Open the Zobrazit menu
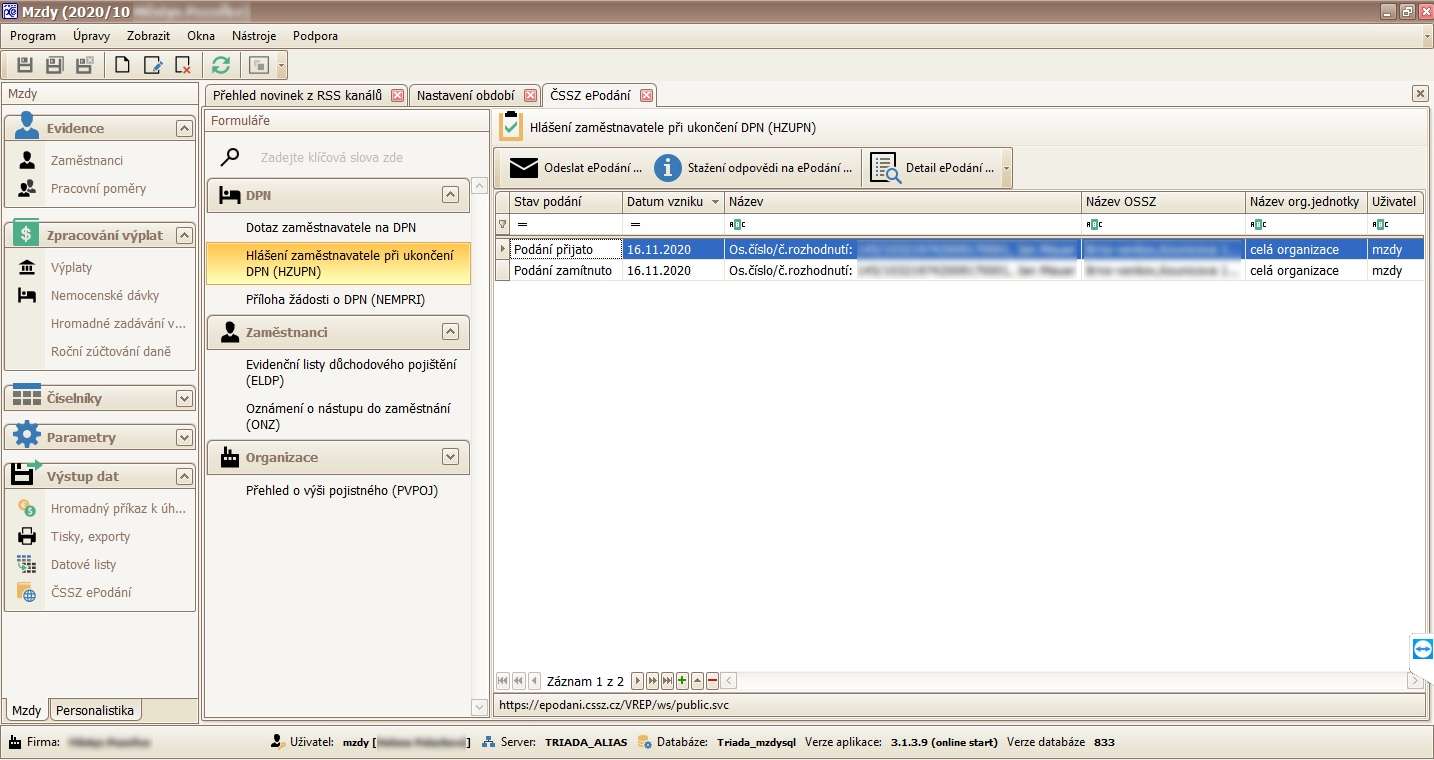Image resolution: width=1434 pixels, height=760 pixels. [148, 36]
